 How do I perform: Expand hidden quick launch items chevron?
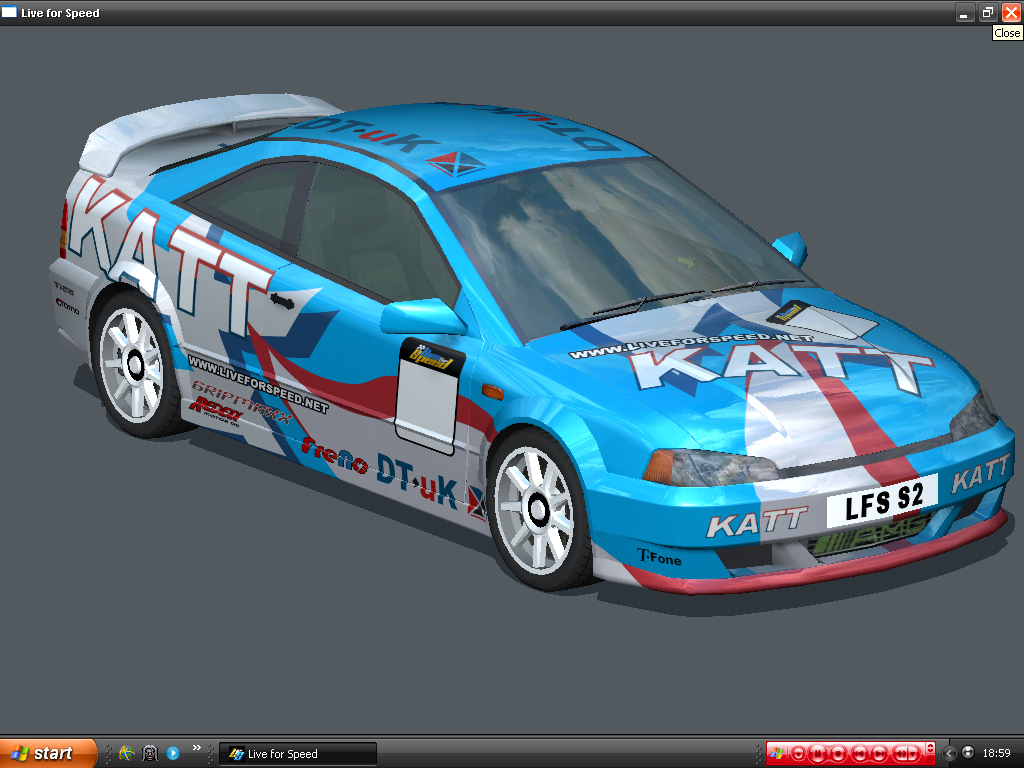pyautogui.click(x=196, y=748)
